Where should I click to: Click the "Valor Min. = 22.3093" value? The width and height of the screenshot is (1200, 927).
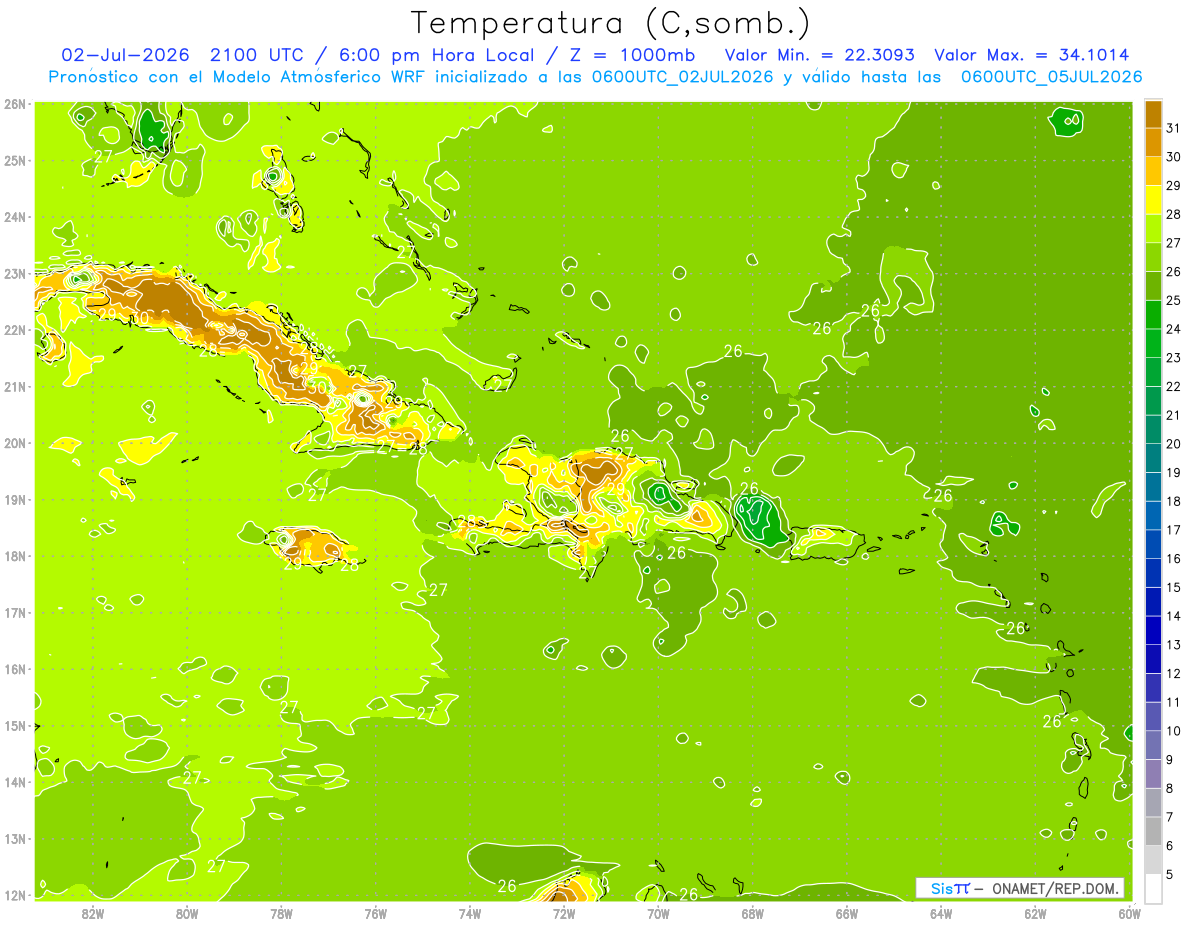tap(819, 54)
